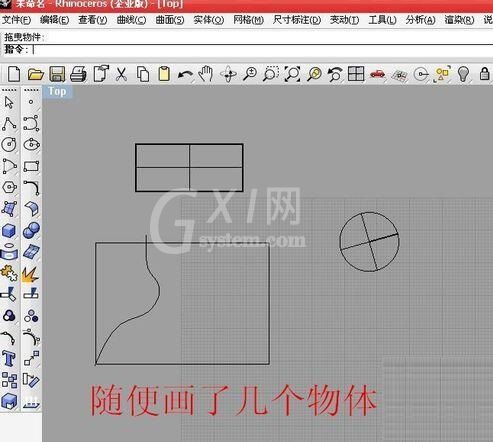
Task: Select the Trim tool
Action: point(8,294)
